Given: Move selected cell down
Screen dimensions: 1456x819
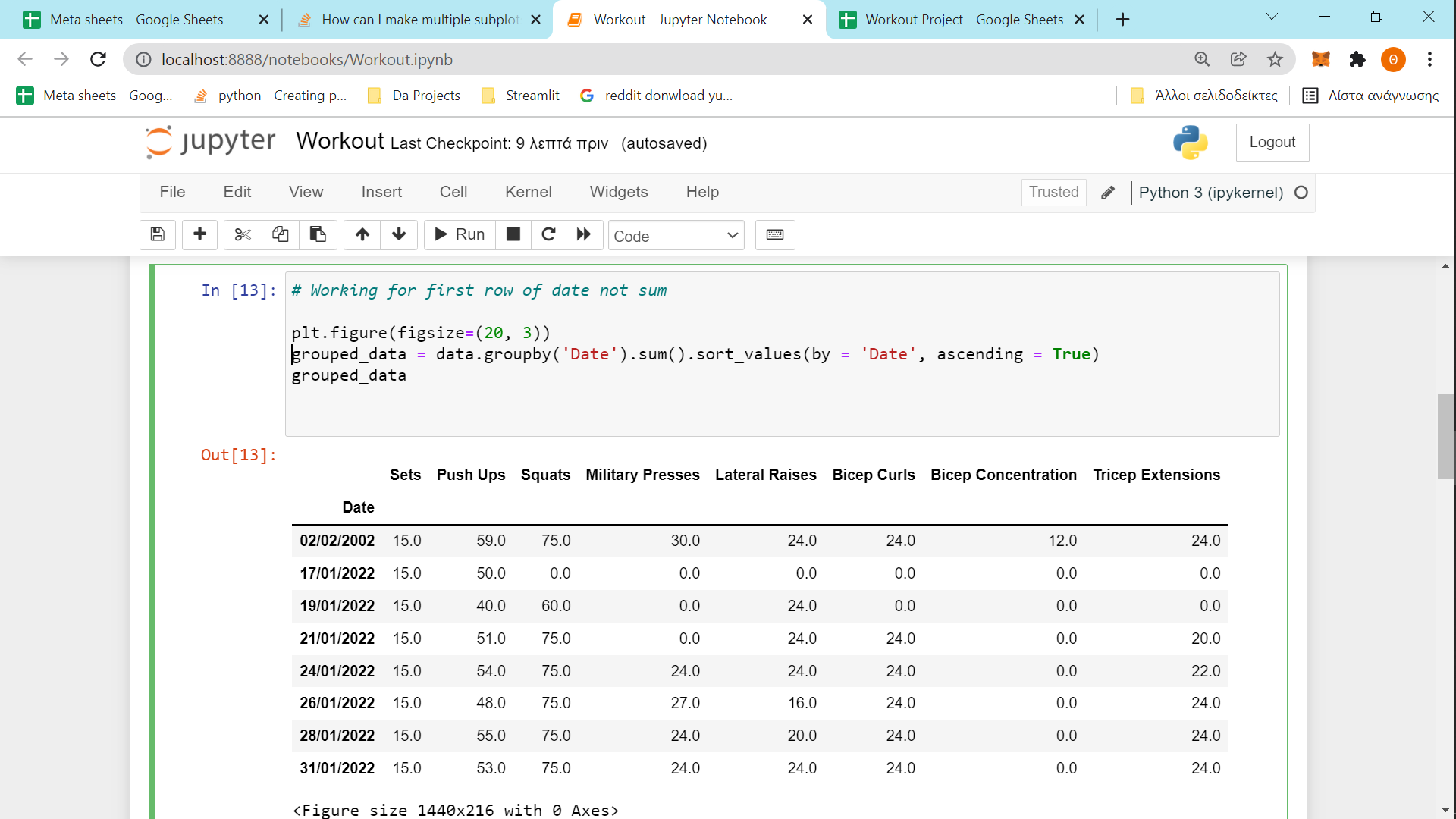Looking at the screenshot, I should [x=399, y=235].
